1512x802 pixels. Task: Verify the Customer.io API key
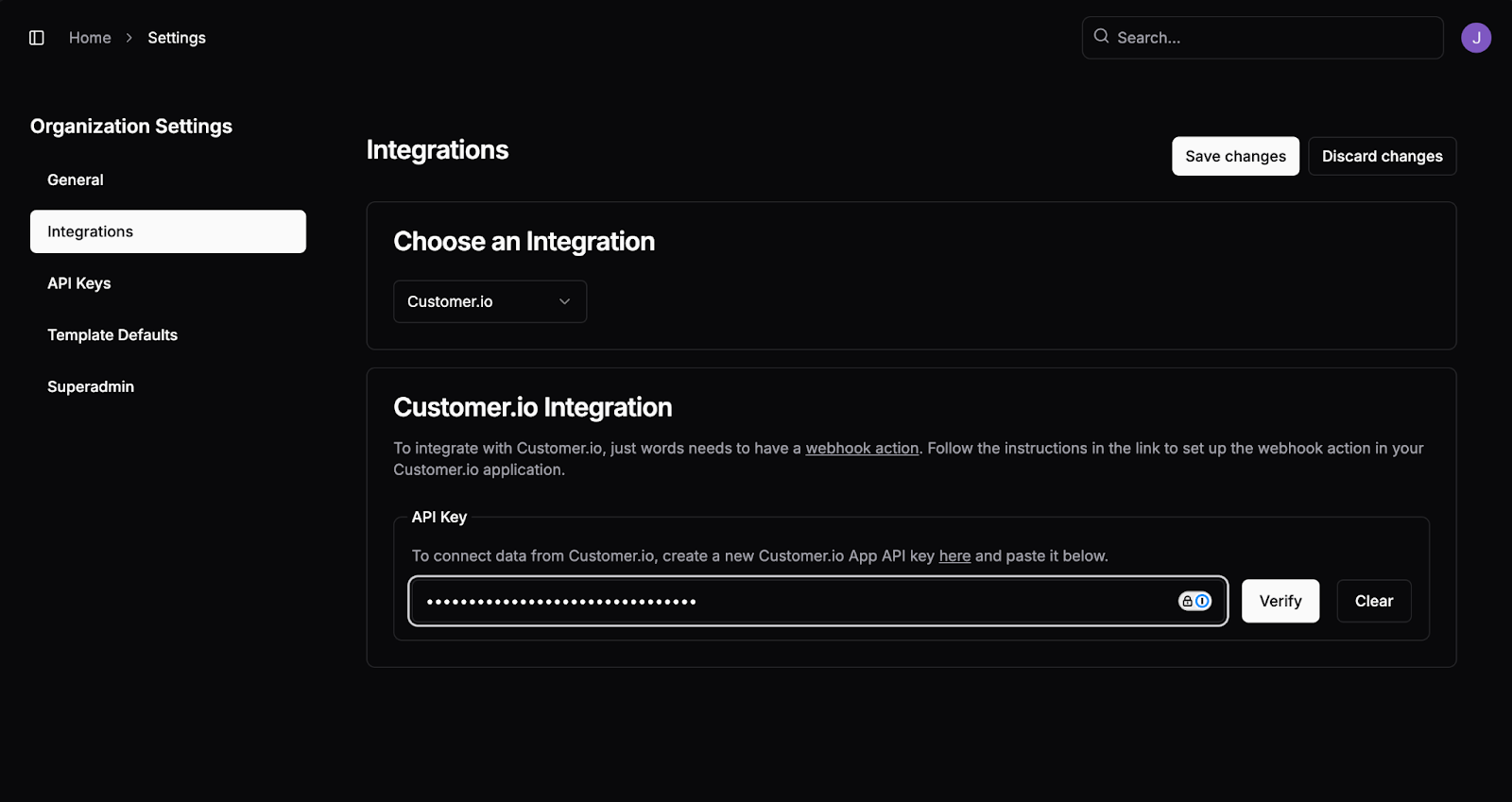pos(1280,601)
